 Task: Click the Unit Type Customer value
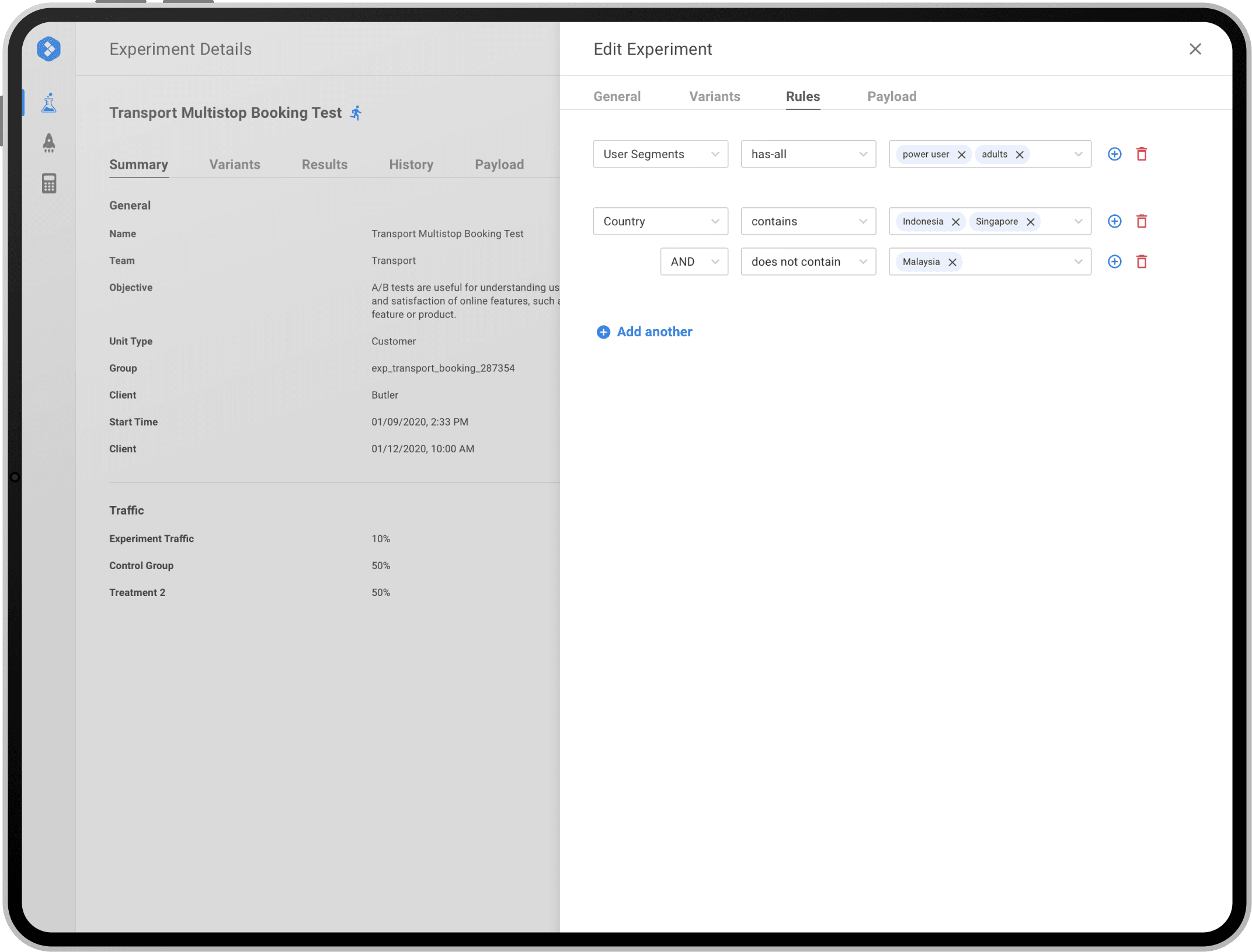click(x=394, y=341)
